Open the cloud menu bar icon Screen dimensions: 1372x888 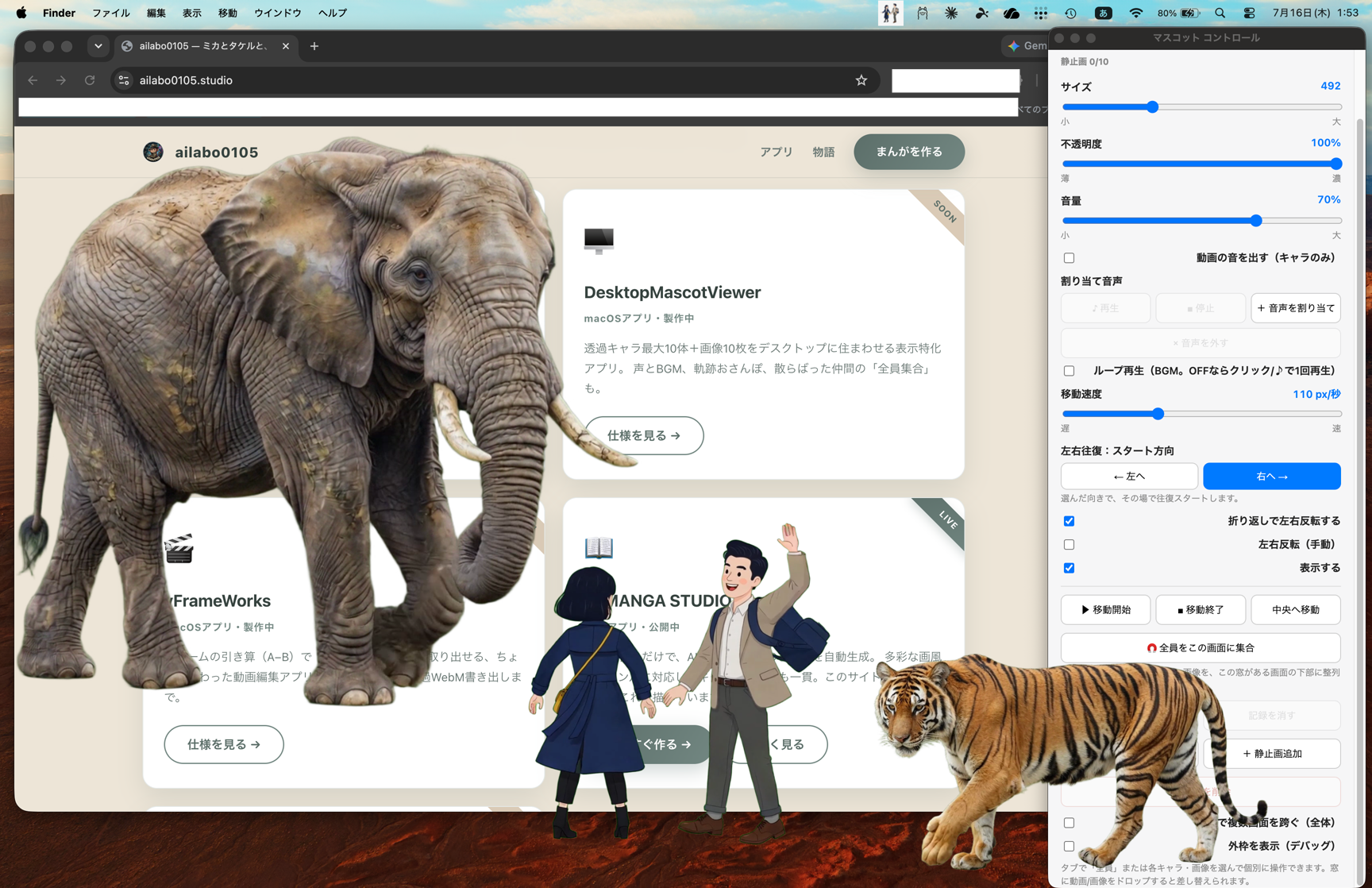1011,13
